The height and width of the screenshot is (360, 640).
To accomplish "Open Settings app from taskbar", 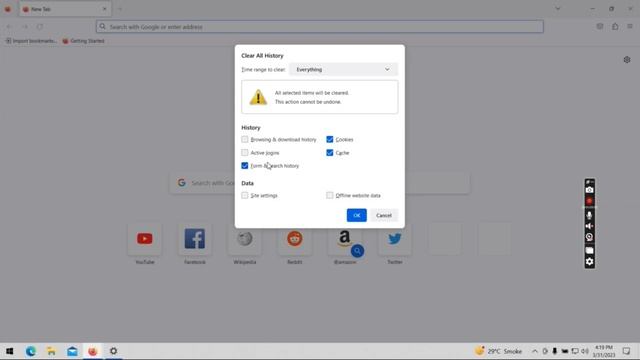I will 113,351.
